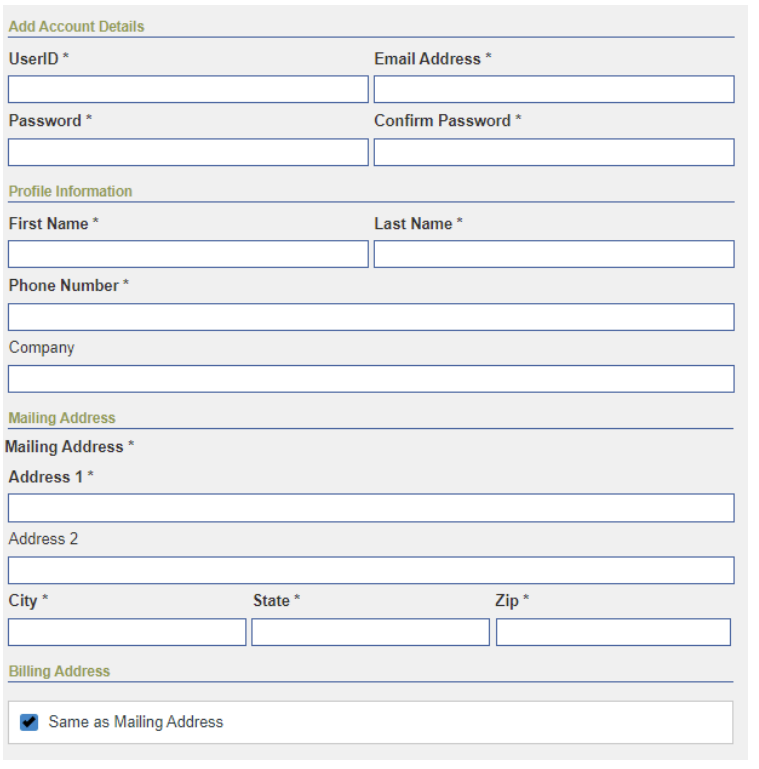Focus the Email Address text box
Screen dimensions: 759x769
tap(554, 90)
